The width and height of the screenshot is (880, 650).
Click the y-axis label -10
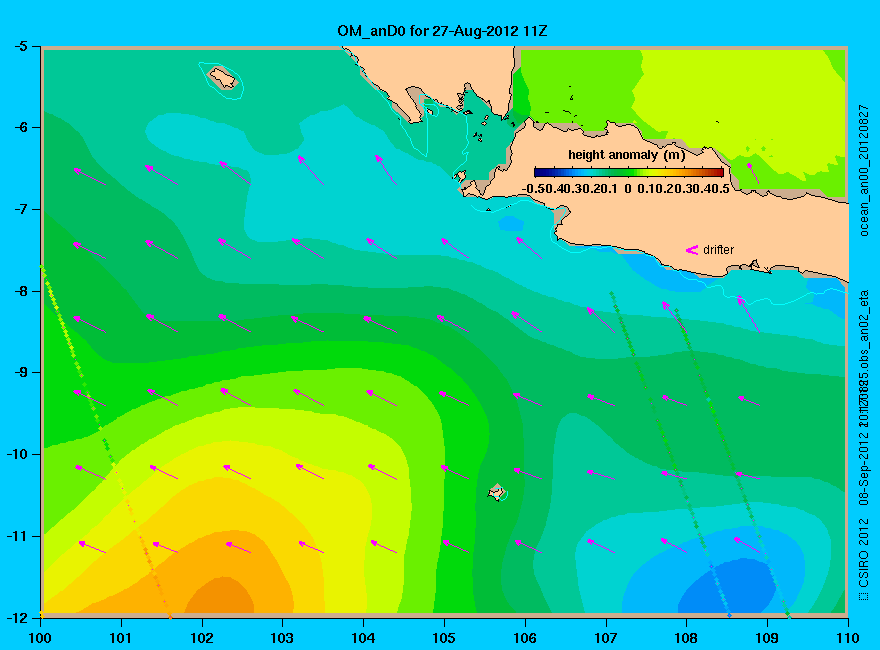point(16,454)
